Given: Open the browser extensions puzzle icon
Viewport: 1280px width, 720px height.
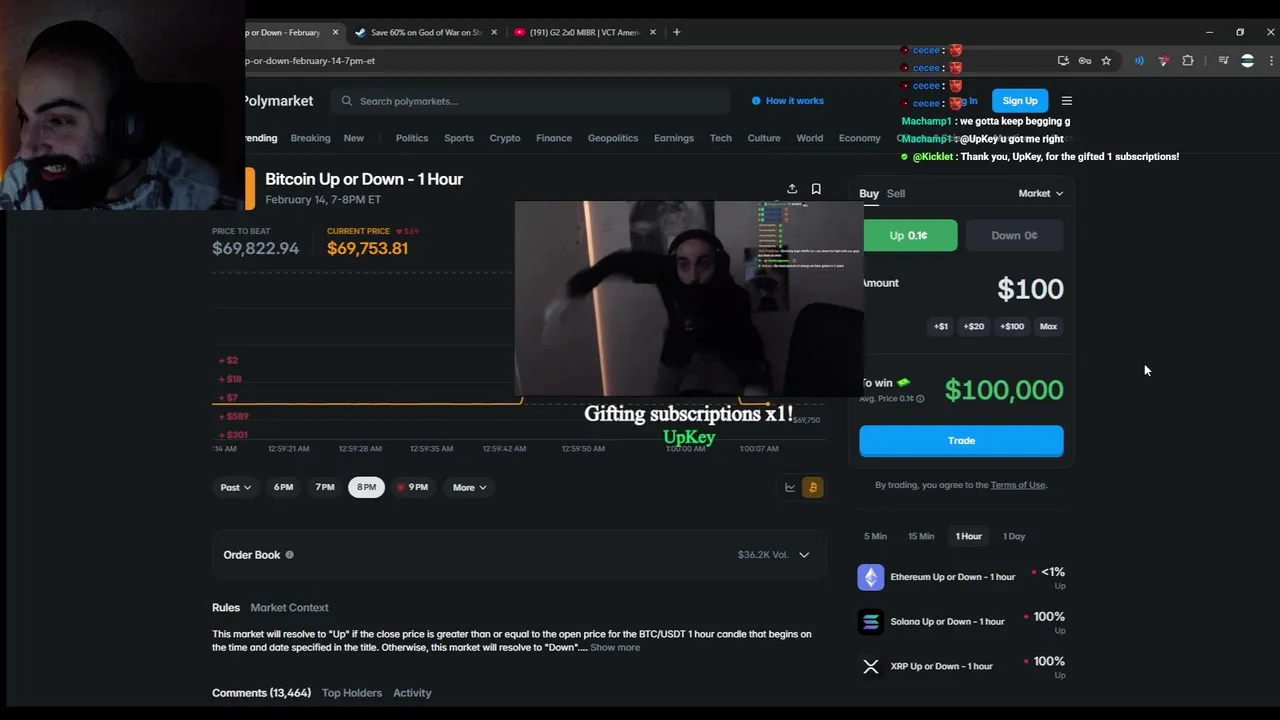Looking at the screenshot, I should [x=1188, y=61].
